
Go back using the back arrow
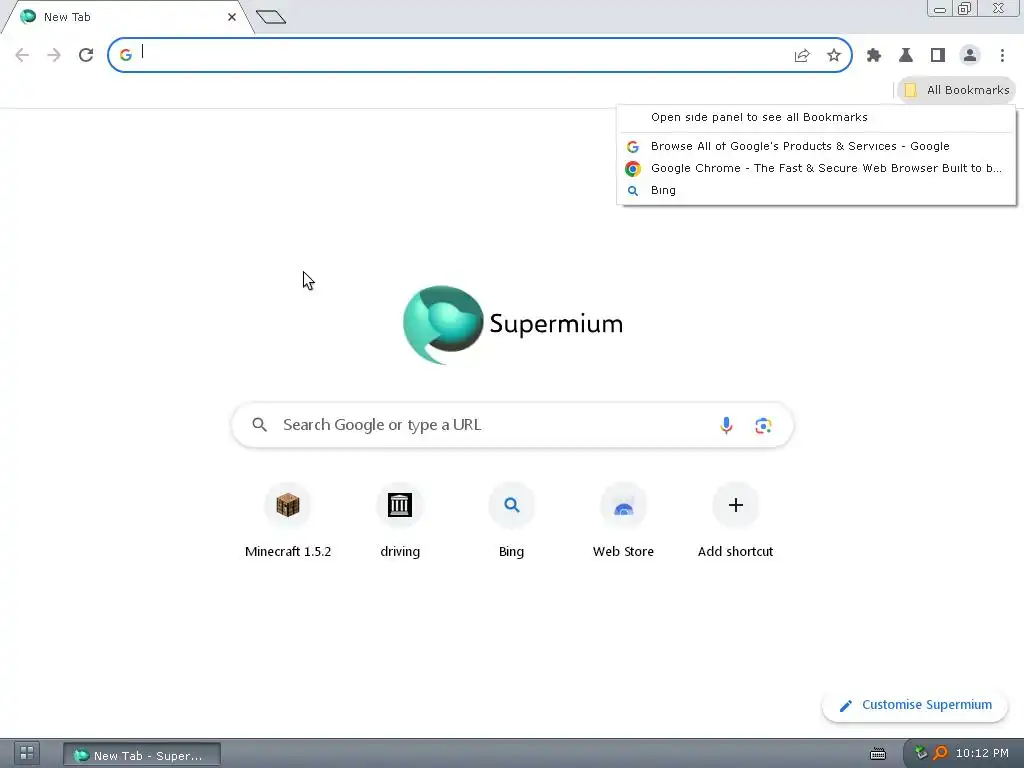pyautogui.click(x=22, y=55)
